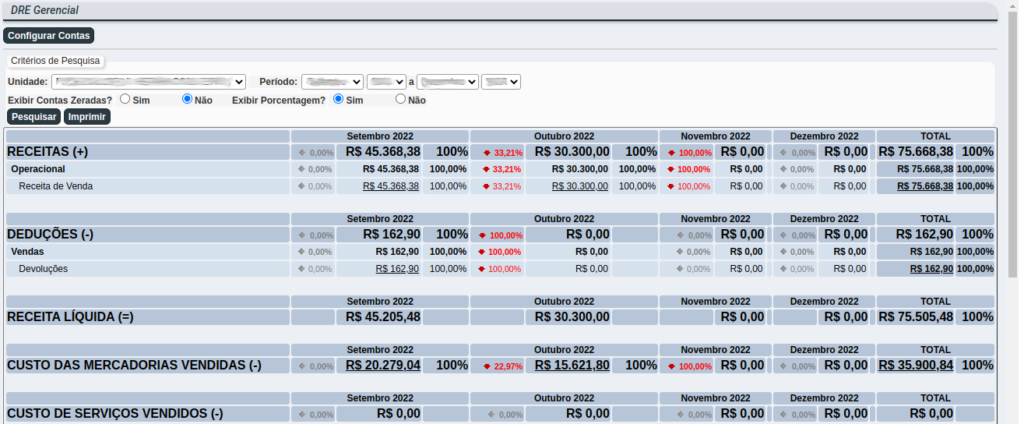Open the Período end month dropdown

coord(447,82)
